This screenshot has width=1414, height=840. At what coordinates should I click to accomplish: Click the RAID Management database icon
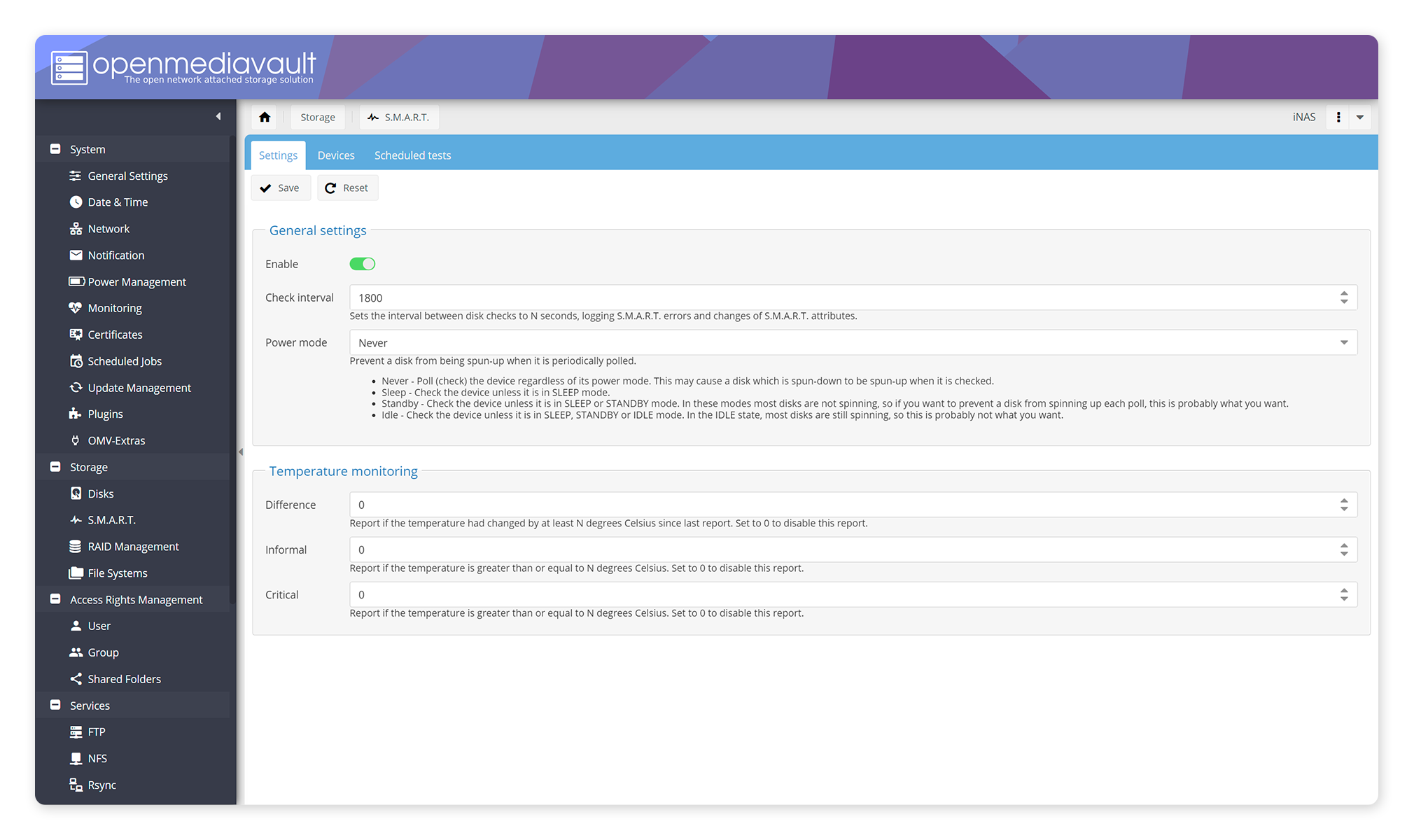76,547
